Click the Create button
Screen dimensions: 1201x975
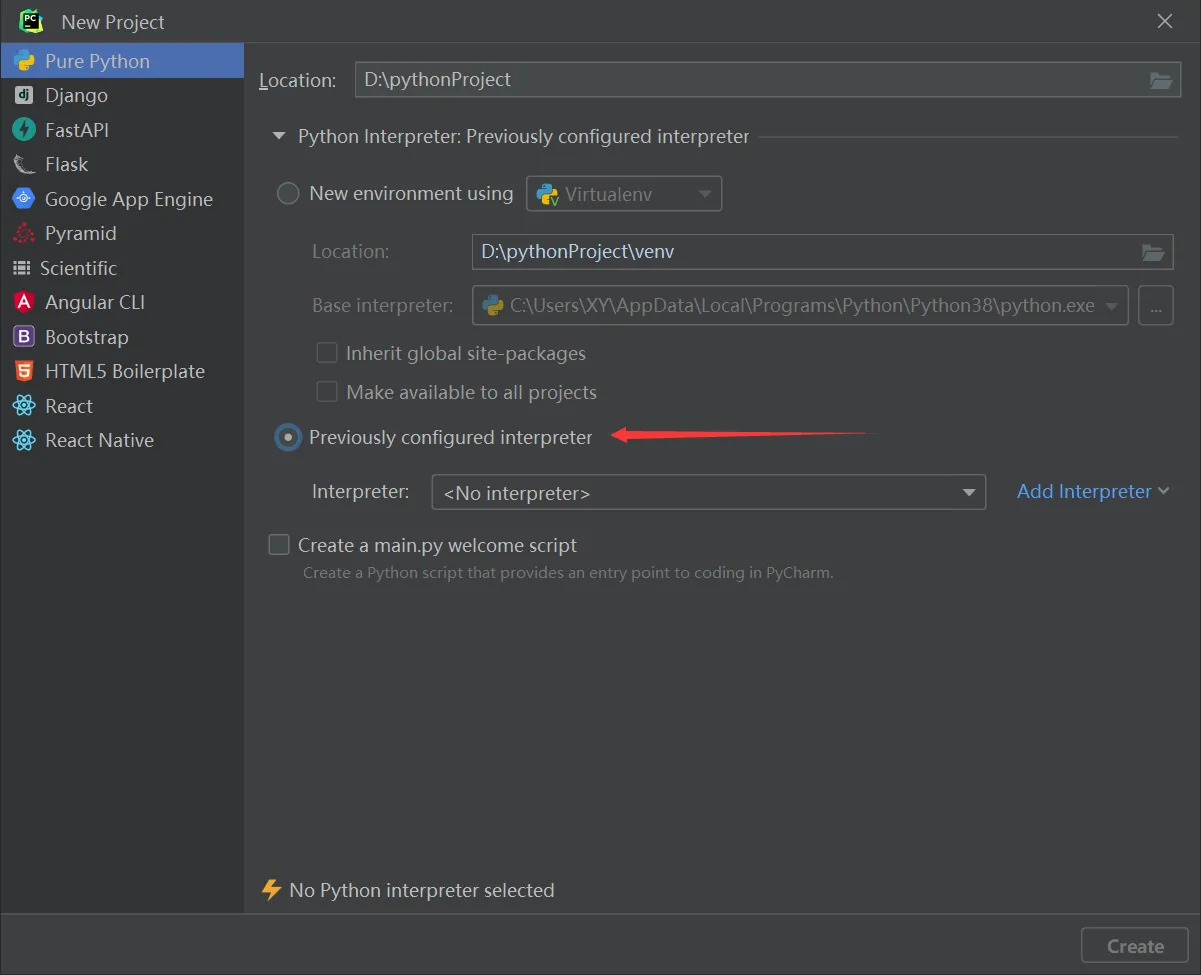click(1135, 946)
